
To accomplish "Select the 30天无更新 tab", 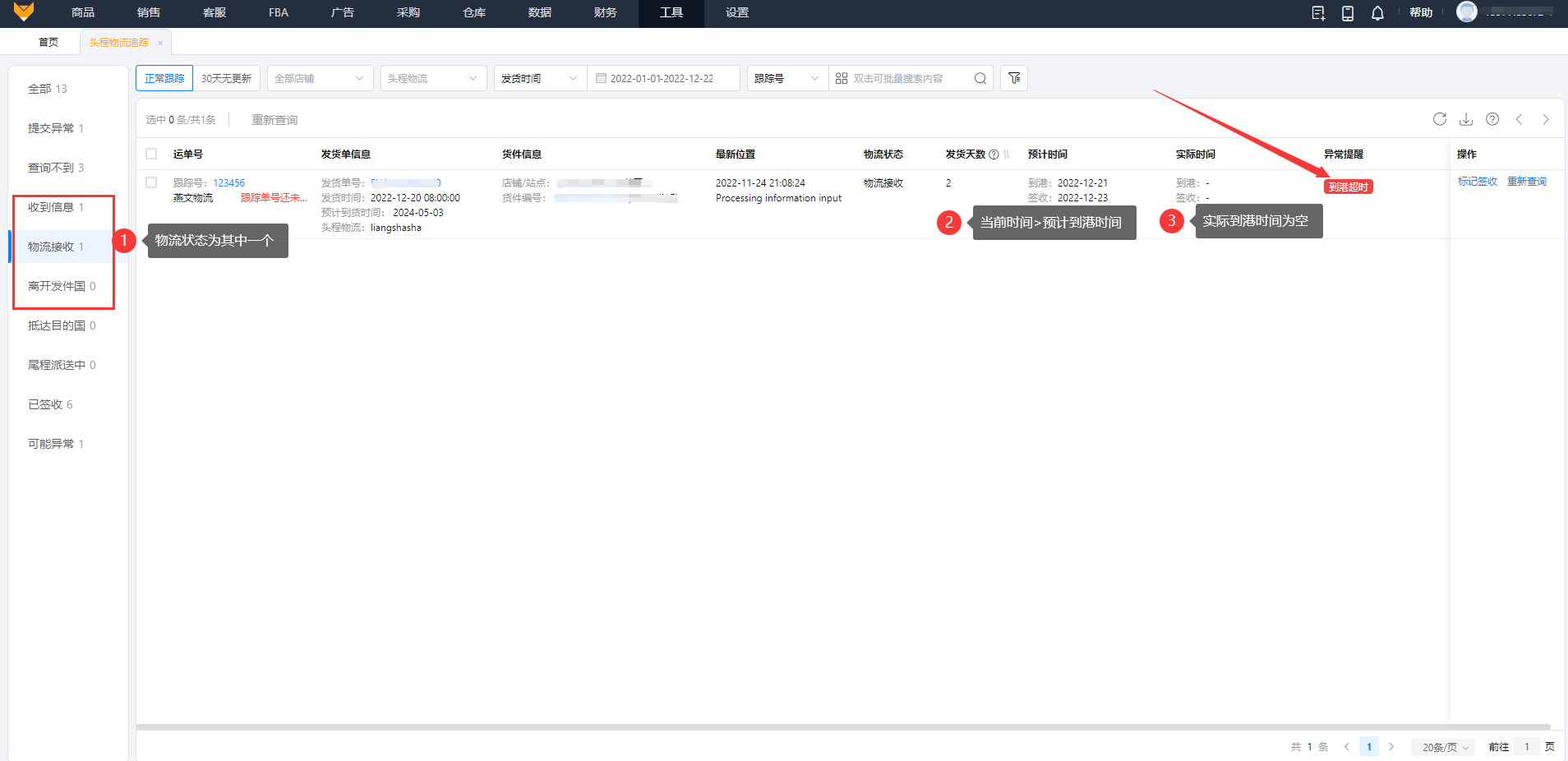I will point(227,78).
